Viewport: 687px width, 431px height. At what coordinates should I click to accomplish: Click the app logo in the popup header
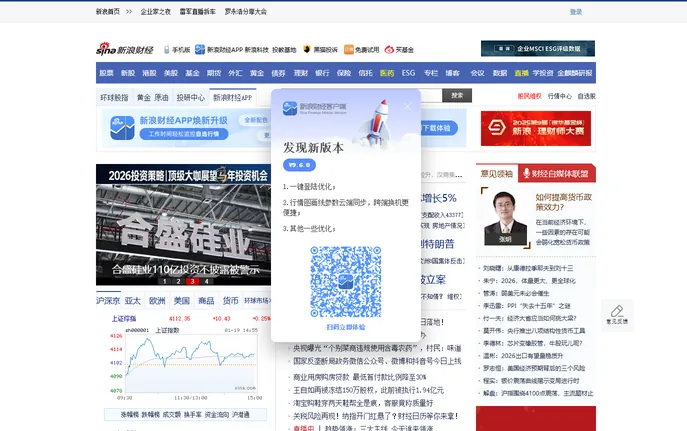(x=290, y=108)
